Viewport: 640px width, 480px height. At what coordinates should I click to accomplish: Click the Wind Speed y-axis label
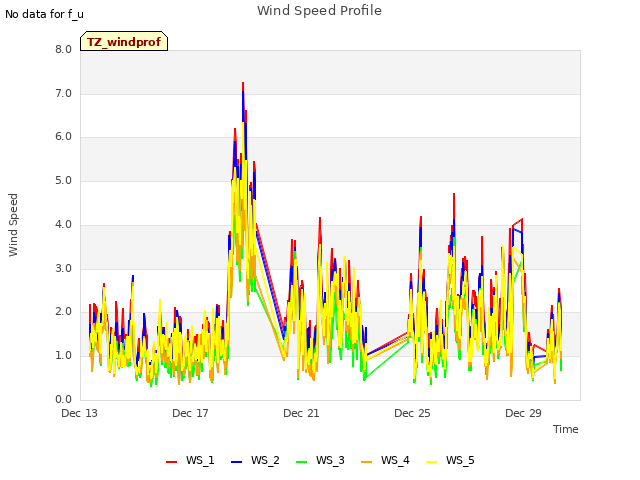pos(13,225)
